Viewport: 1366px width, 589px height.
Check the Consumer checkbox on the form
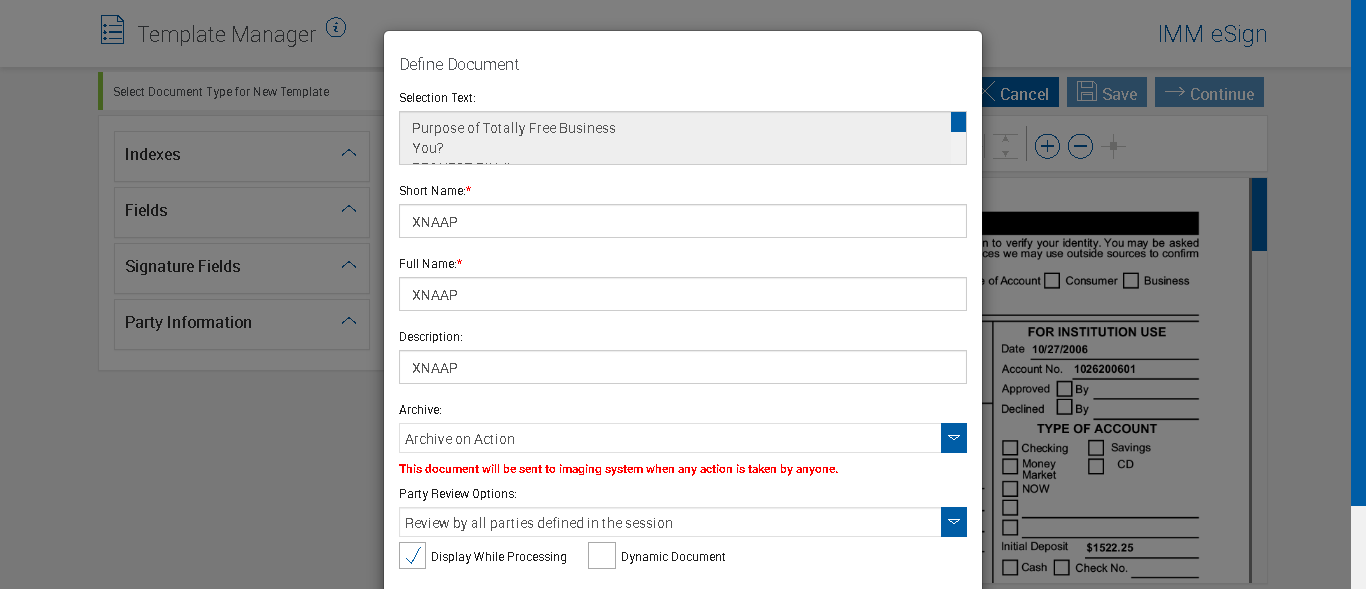pos(1052,281)
